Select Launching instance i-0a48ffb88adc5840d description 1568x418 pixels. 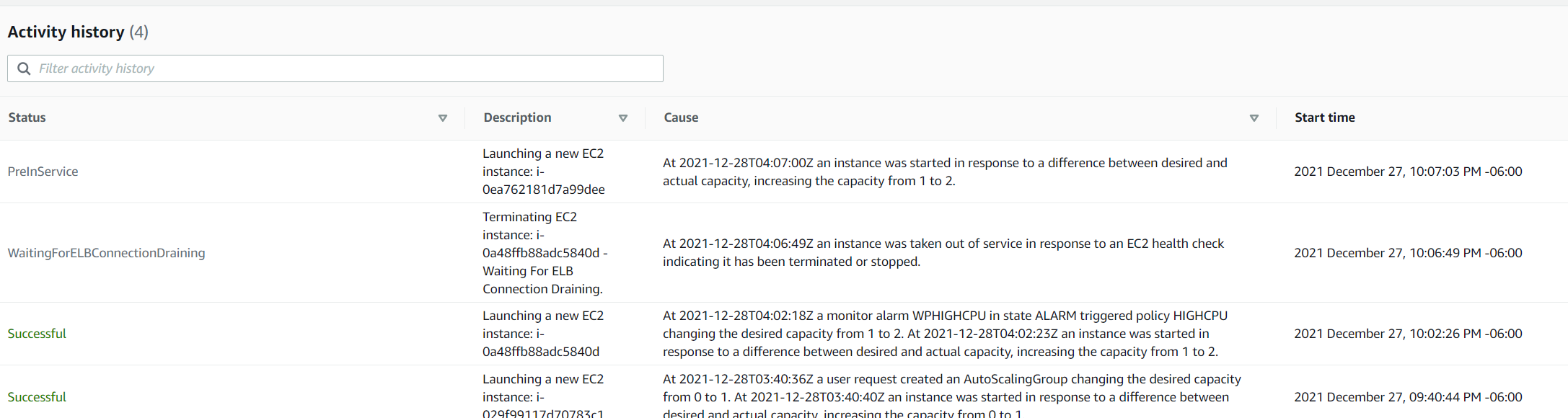[543, 334]
